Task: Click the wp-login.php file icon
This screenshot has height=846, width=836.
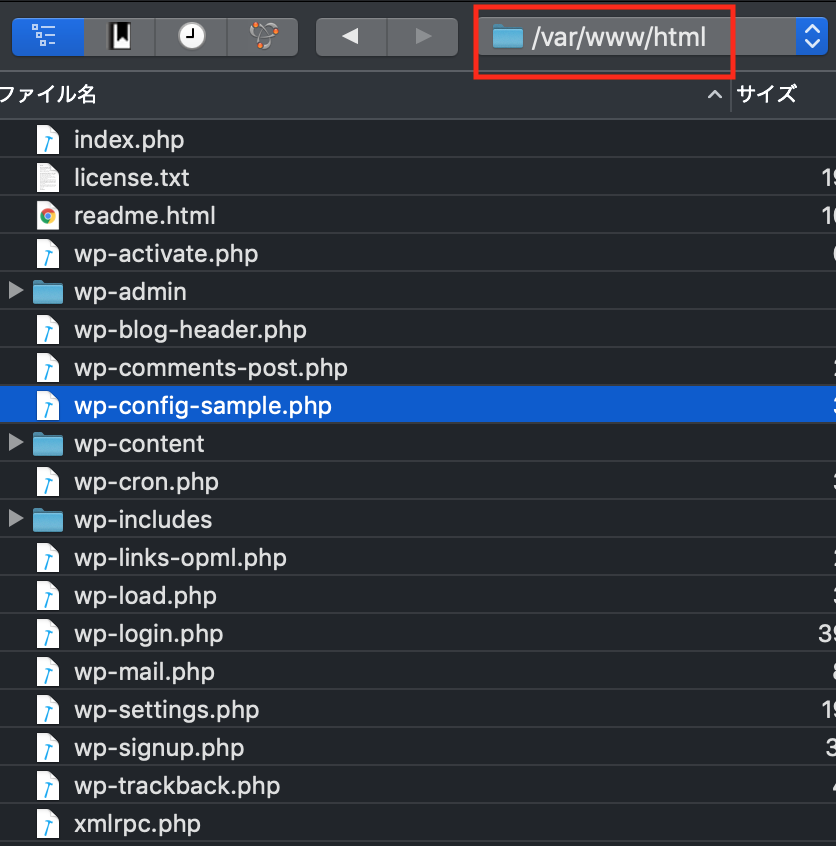Action: coord(47,634)
